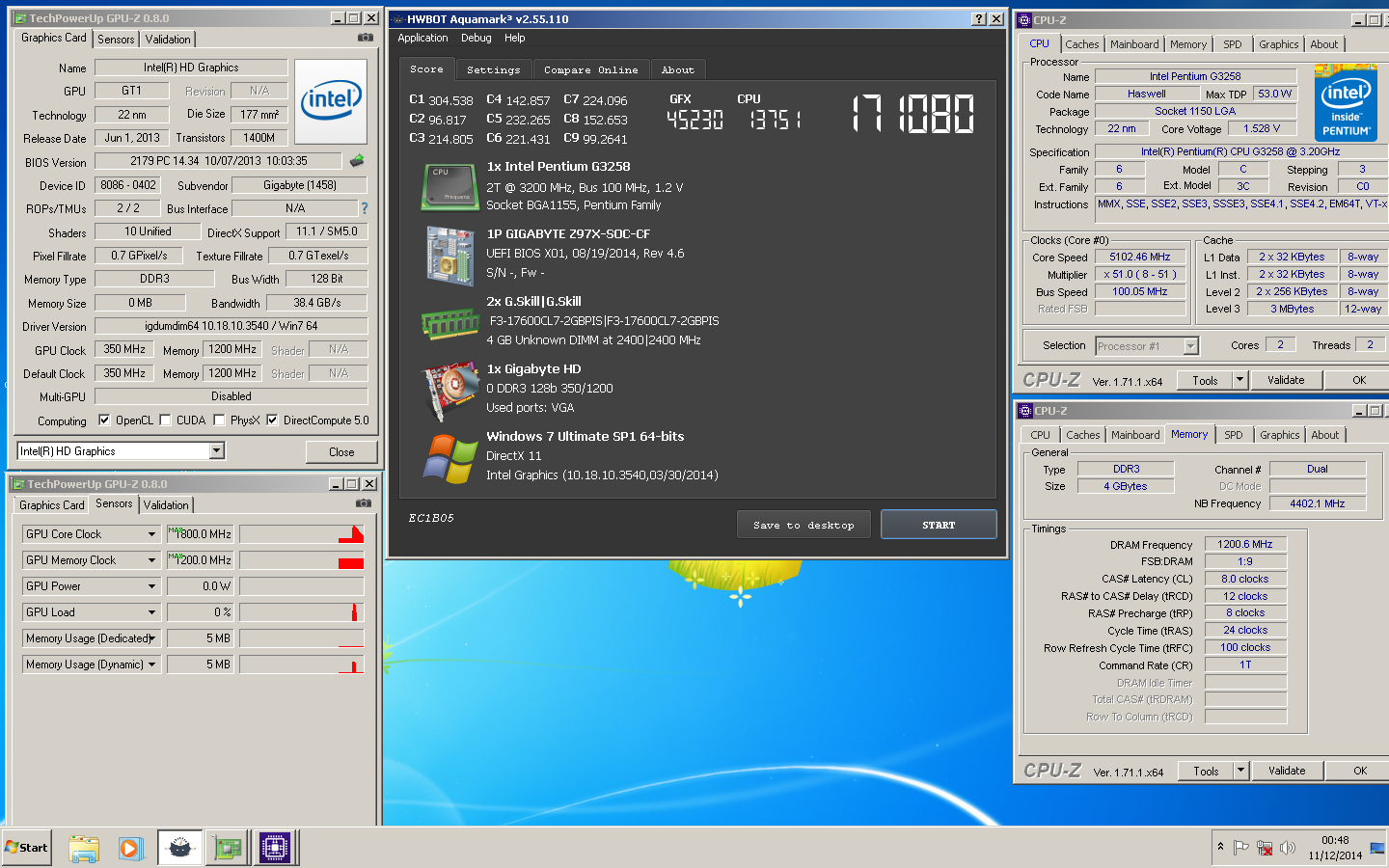Viewport: 1389px width, 868px height.
Task: Click the green RAM module icon in Aquamark
Action: click(x=449, y=324)
